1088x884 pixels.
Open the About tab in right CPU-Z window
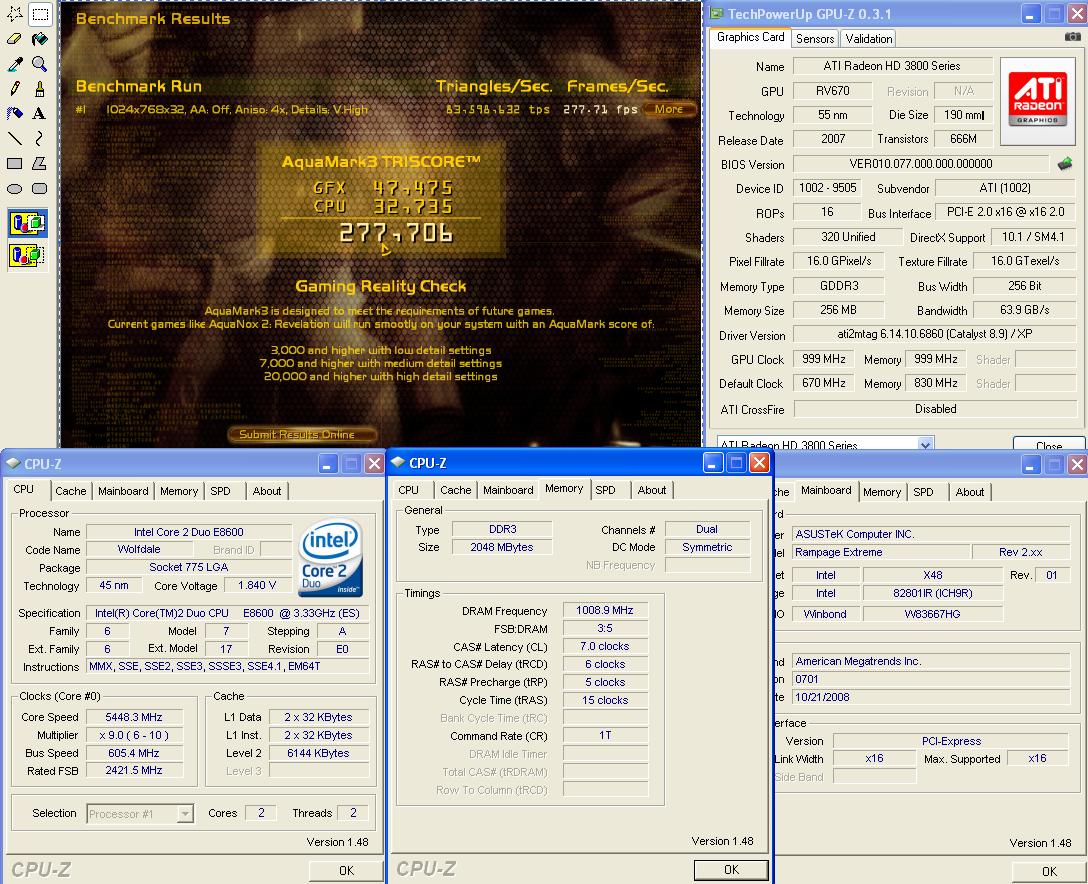[x=969, y=492]
